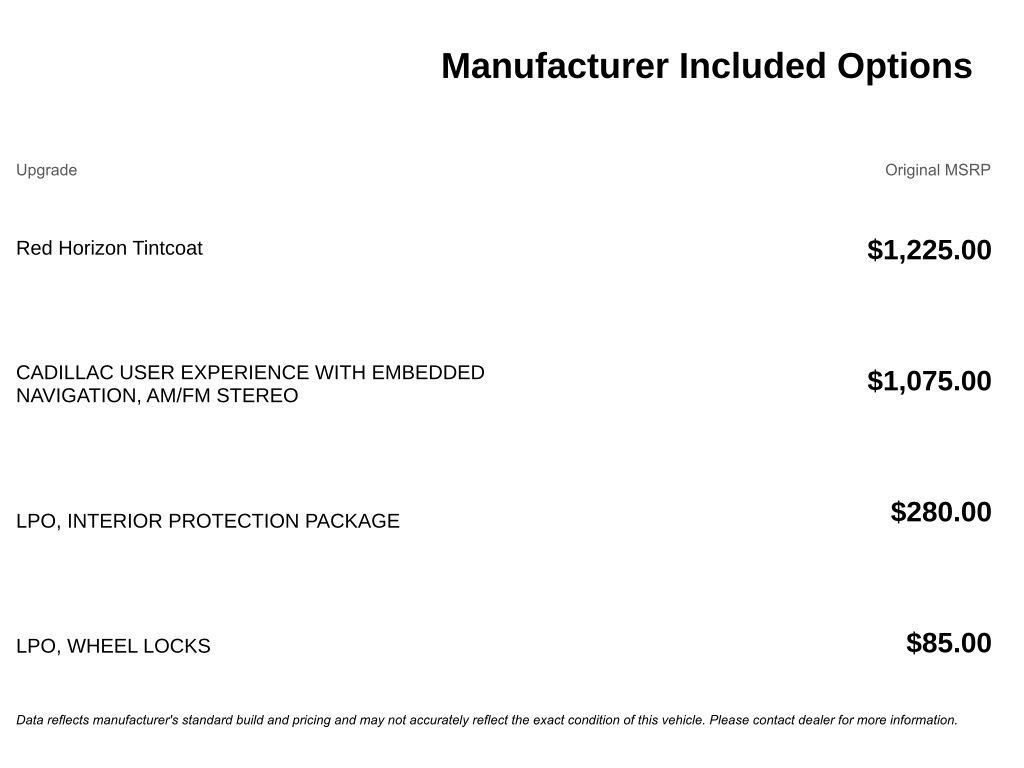Click the word Options in title

904,67
